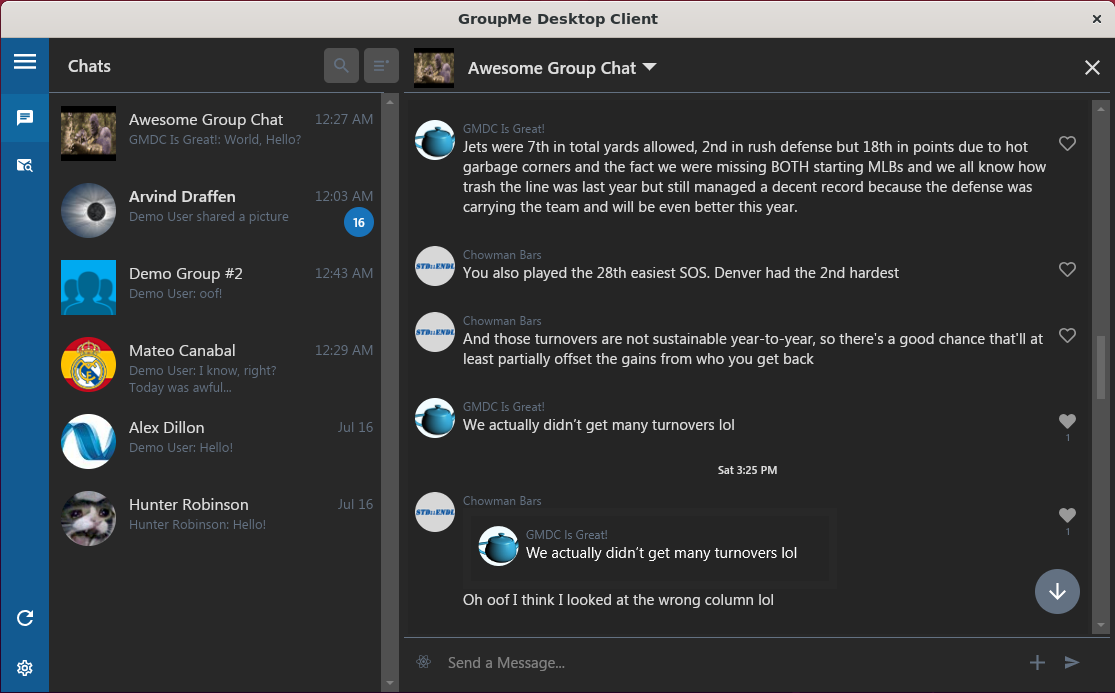Click the plugin atom icon near message box
This screenshot has height=693, width=1115.
[x=424, y=662]
